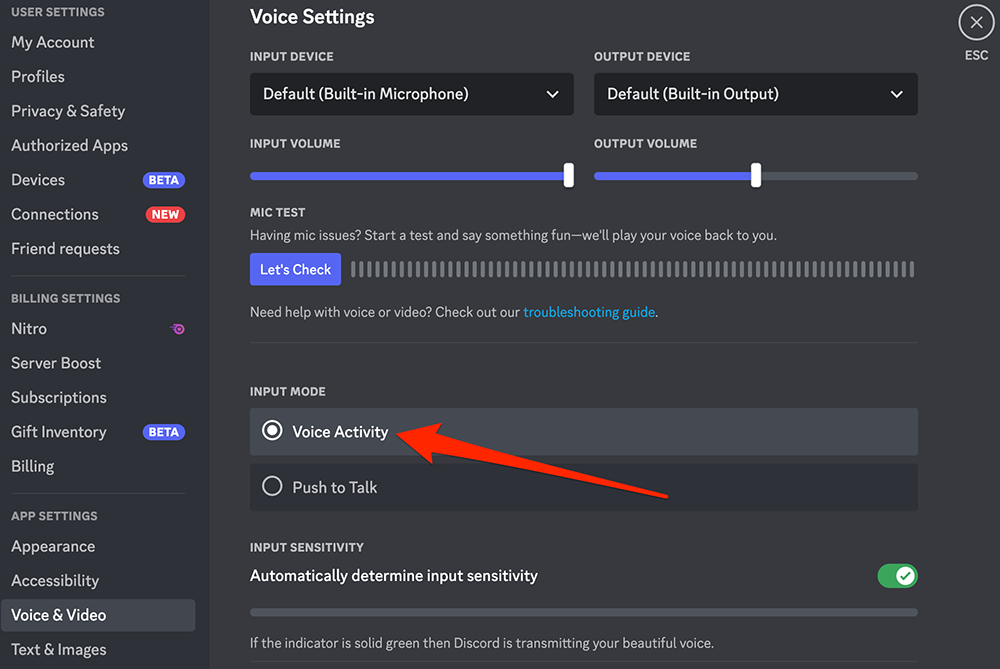
Task: Open the Output Device dropdown
Action: [x=755, y=94]
